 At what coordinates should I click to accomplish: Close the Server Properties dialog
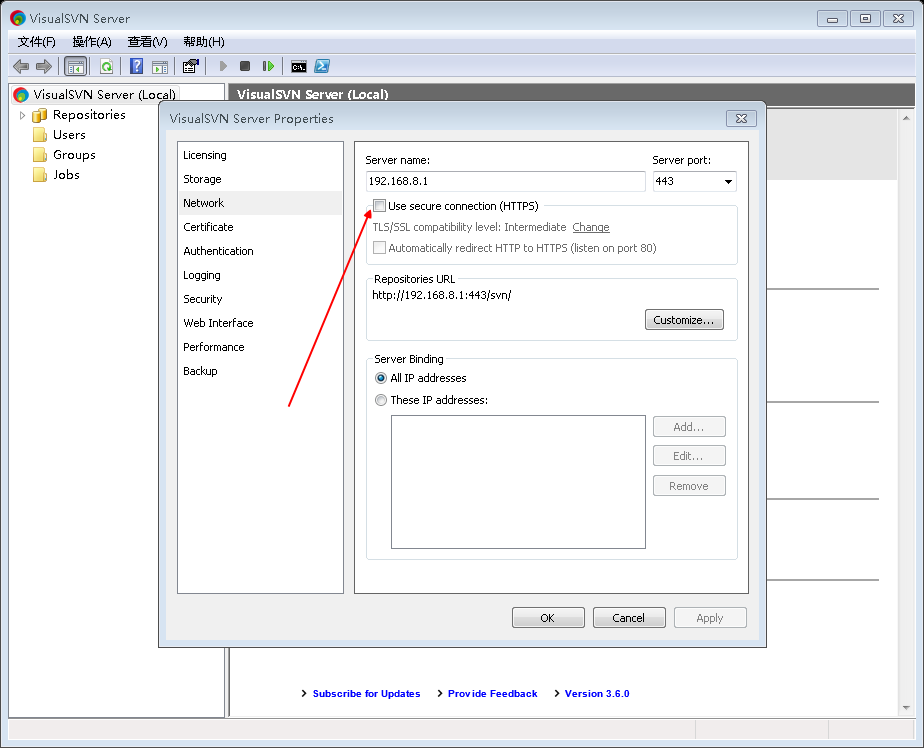coord(741,118)
